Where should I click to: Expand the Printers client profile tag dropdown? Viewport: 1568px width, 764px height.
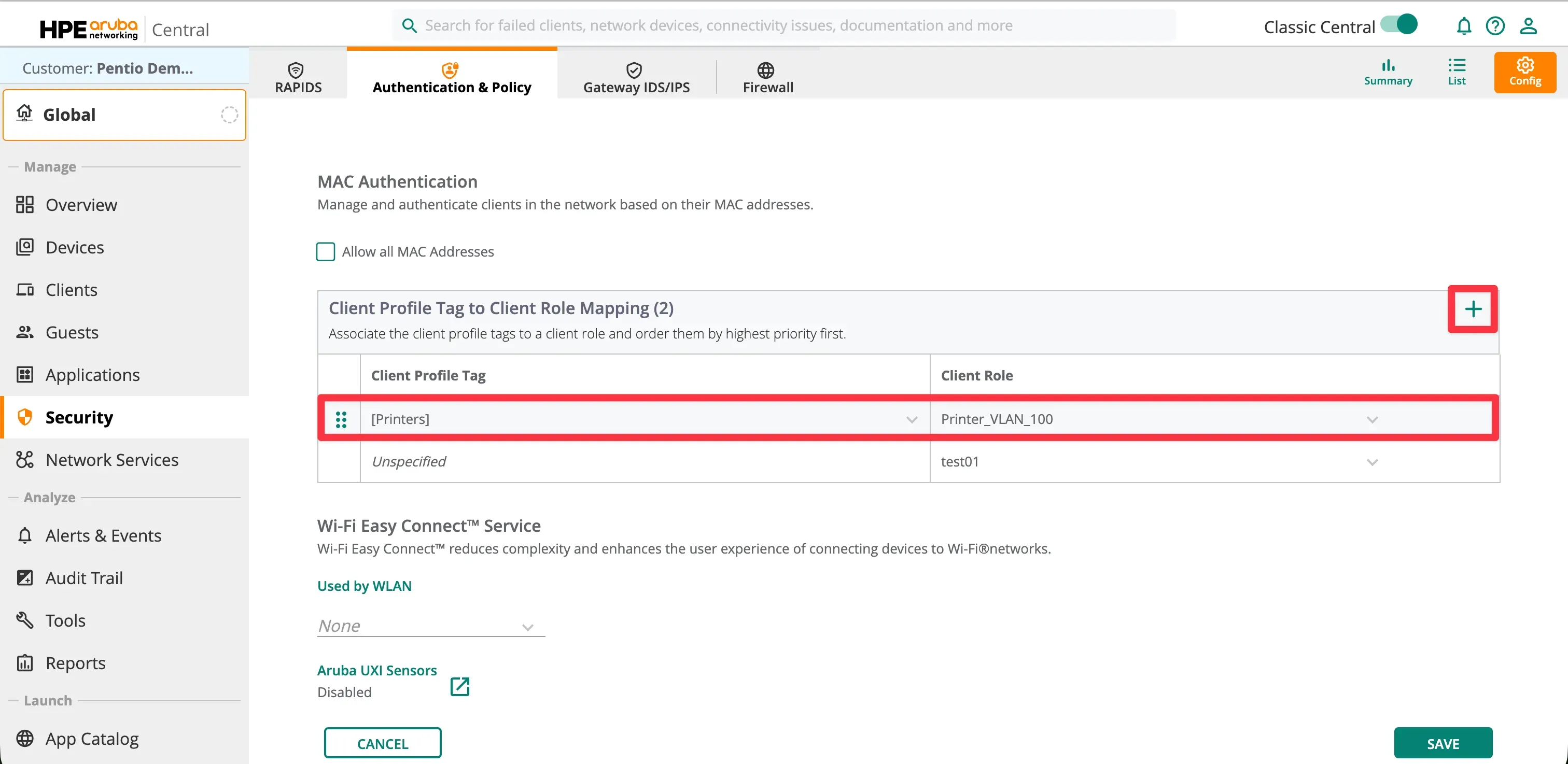[x=911, y=420]
